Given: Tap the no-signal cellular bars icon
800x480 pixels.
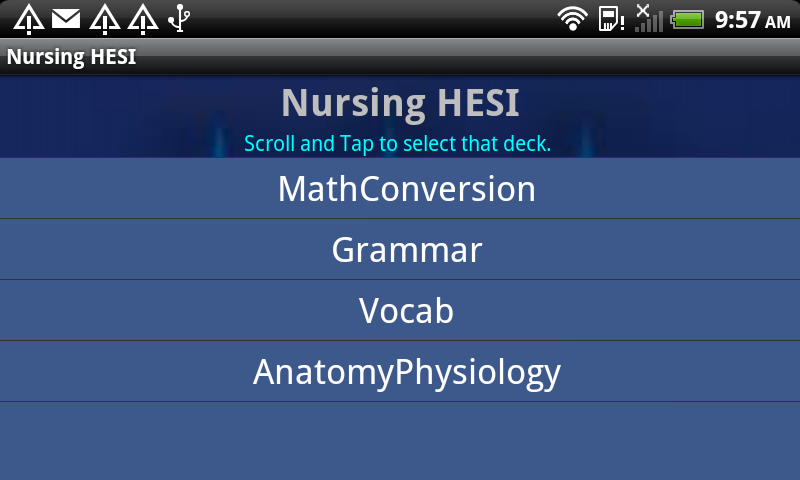Looking at the screenshot, I should coord(647,18).
